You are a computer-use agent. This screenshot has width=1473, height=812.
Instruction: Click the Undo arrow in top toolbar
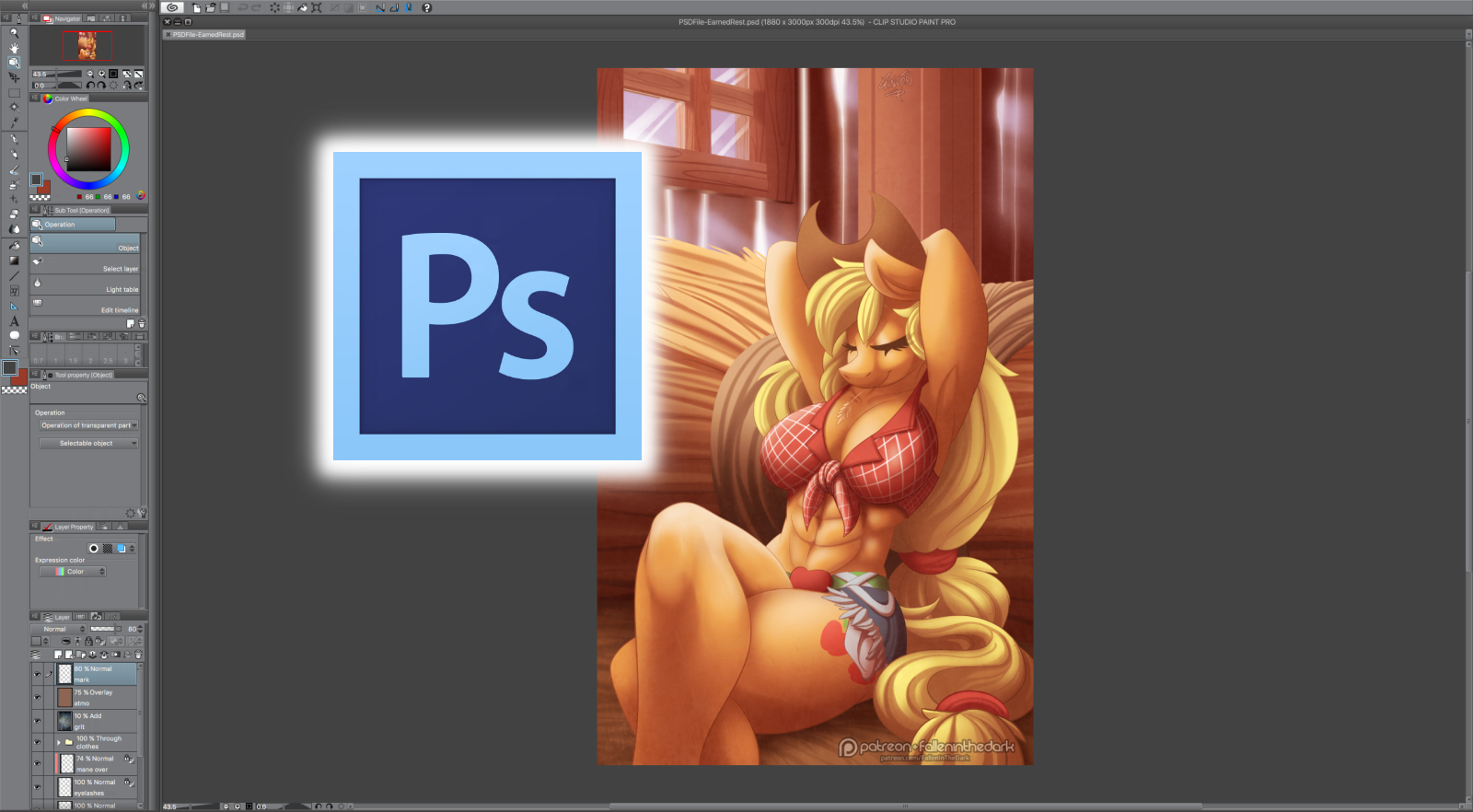pyautogui.click(x=242, y=7)
